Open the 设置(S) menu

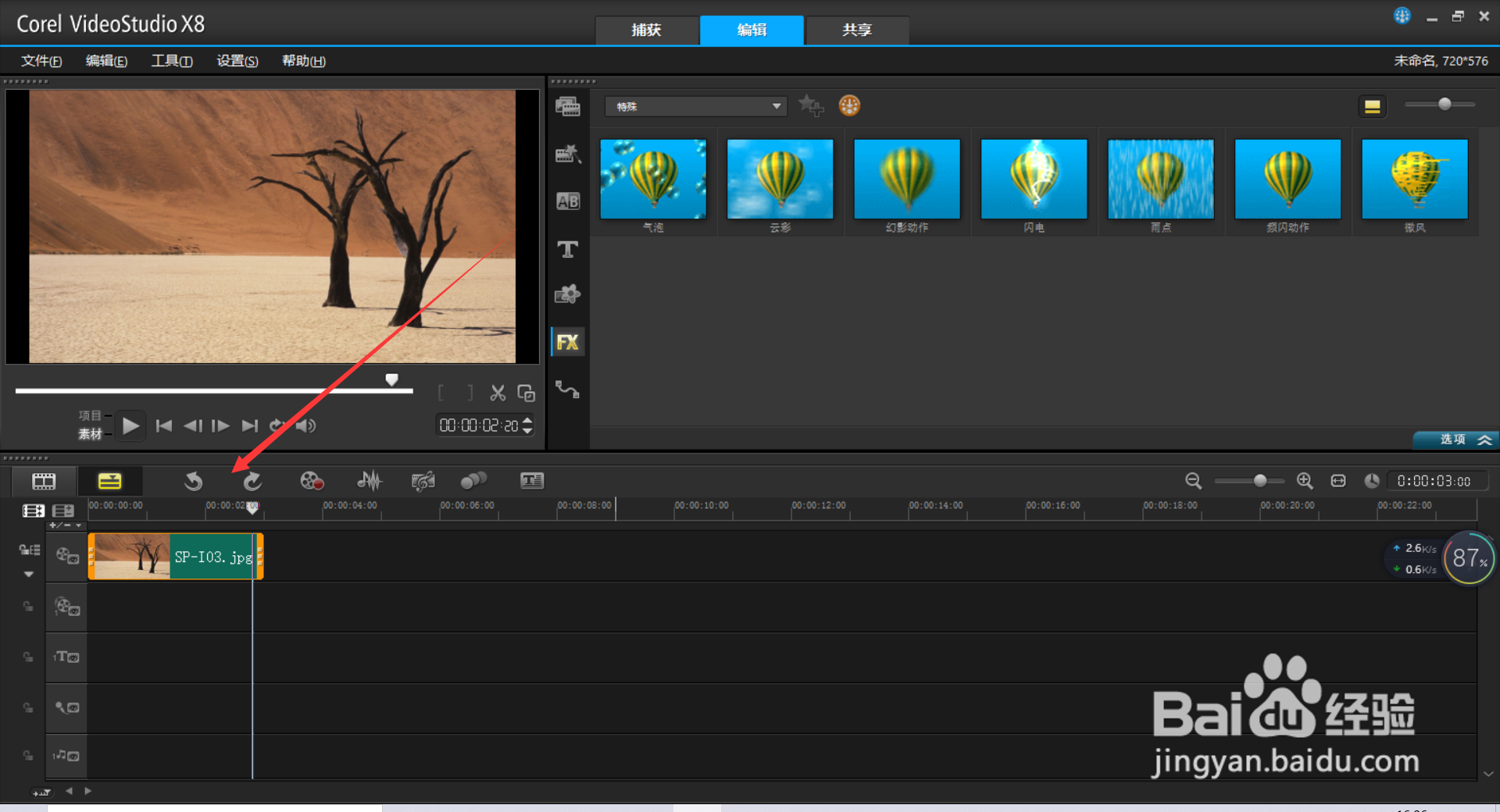pos(237,61)
